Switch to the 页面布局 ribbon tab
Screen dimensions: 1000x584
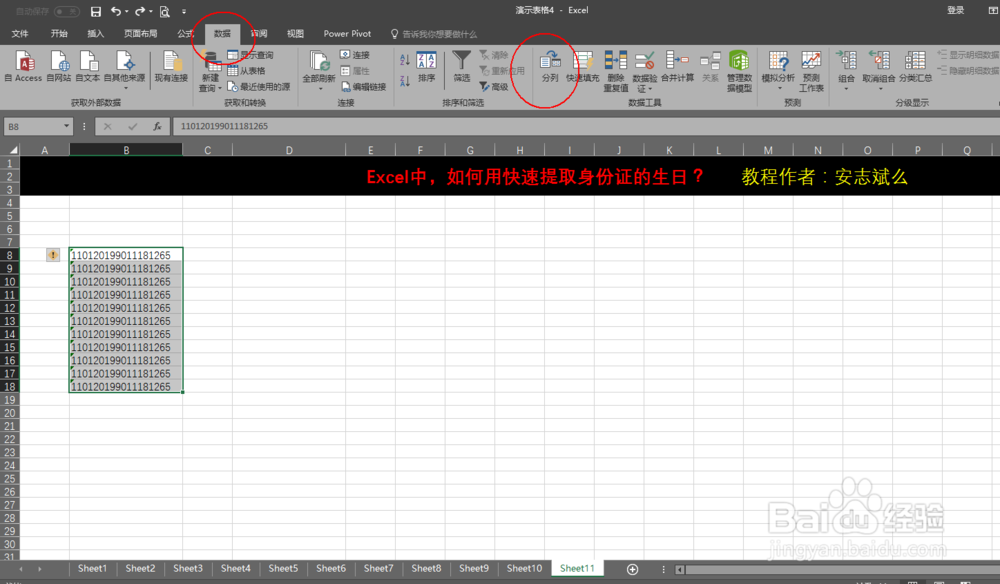point(140,34)
